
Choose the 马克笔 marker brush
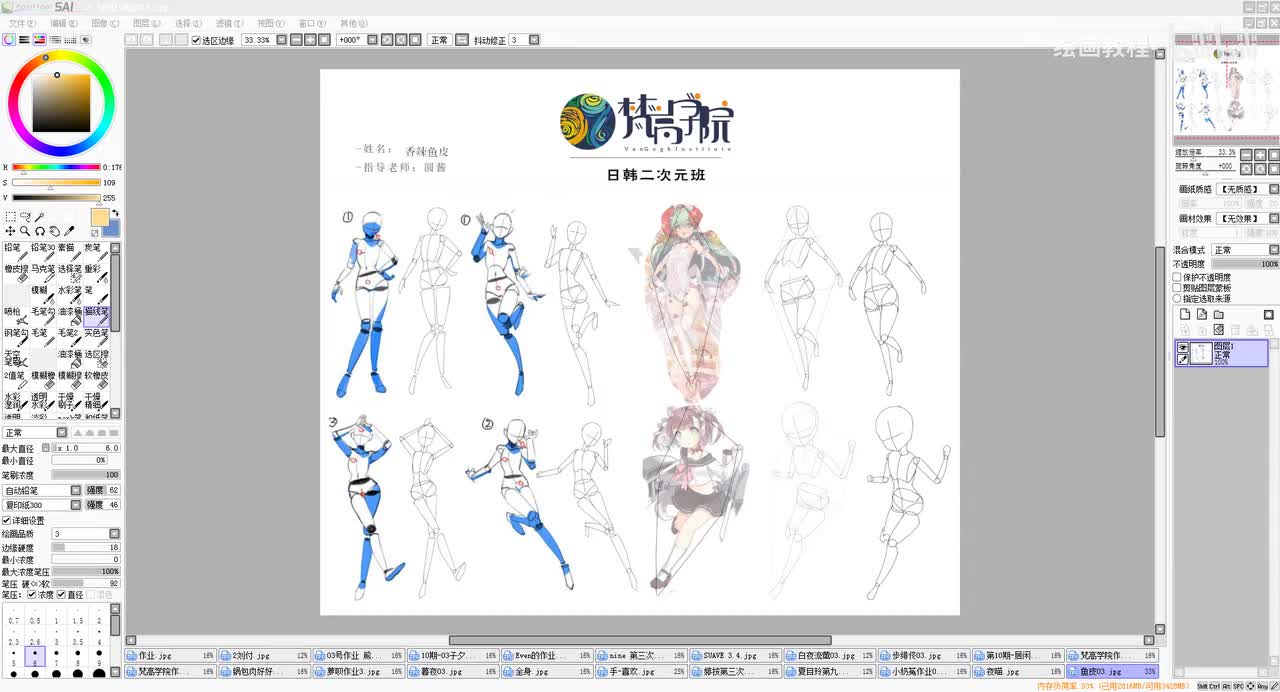point(42,273)
